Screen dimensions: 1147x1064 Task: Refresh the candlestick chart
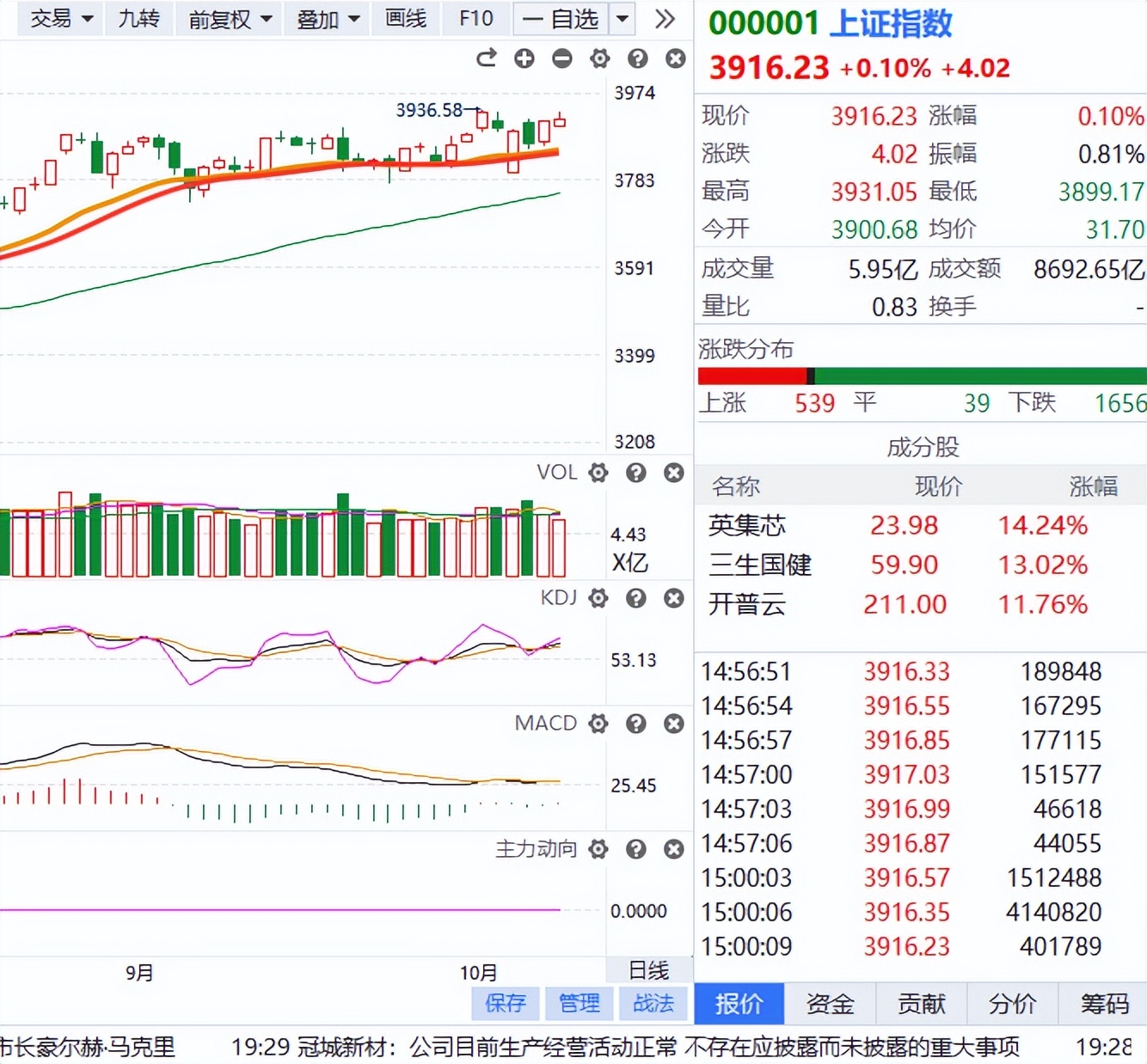point(486,58)
